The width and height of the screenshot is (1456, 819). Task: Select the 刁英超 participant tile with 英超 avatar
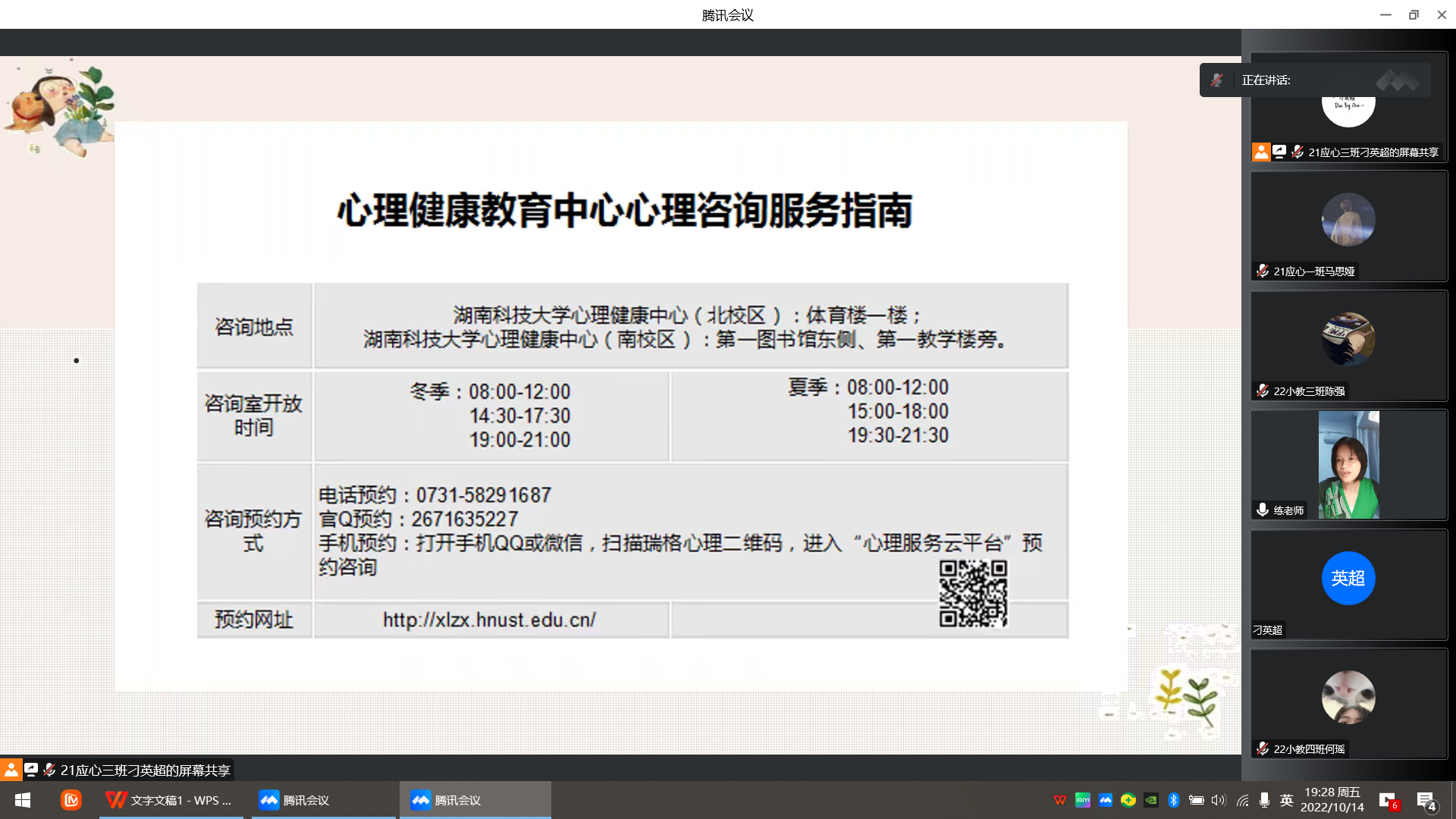(x=1348, y=584)
